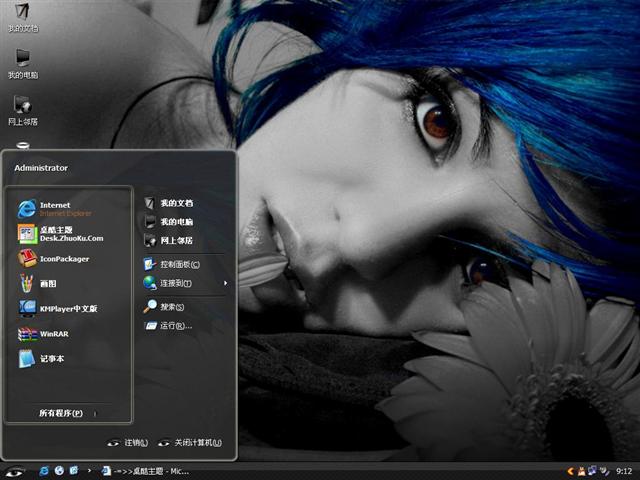Viewport: 640px width, 480px height.
Task: Open 网上邻居 desktop icon
Action: pyautogui.click(x=22, y=108)
